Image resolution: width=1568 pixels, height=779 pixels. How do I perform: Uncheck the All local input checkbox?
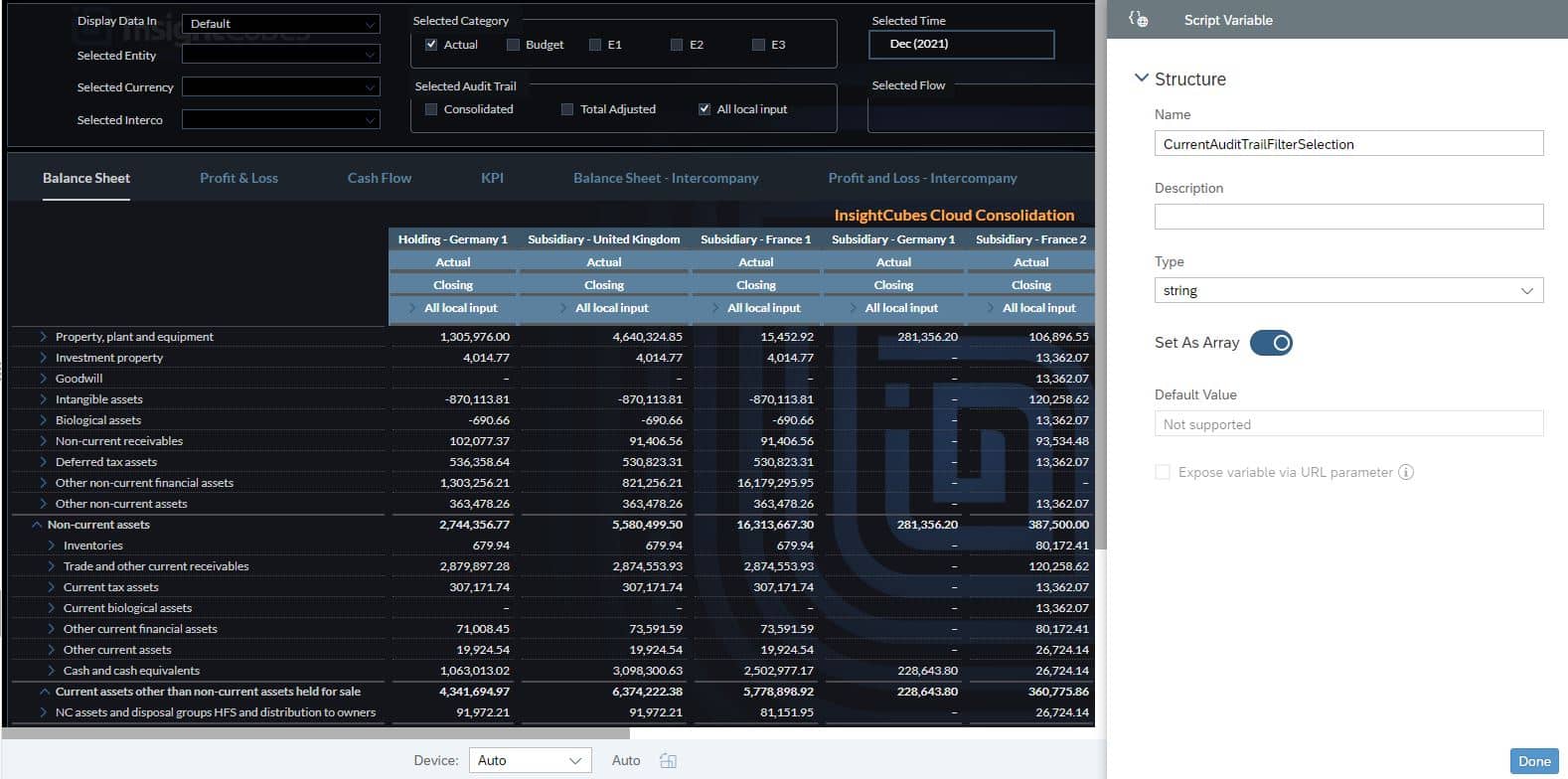tap(705, 109)
